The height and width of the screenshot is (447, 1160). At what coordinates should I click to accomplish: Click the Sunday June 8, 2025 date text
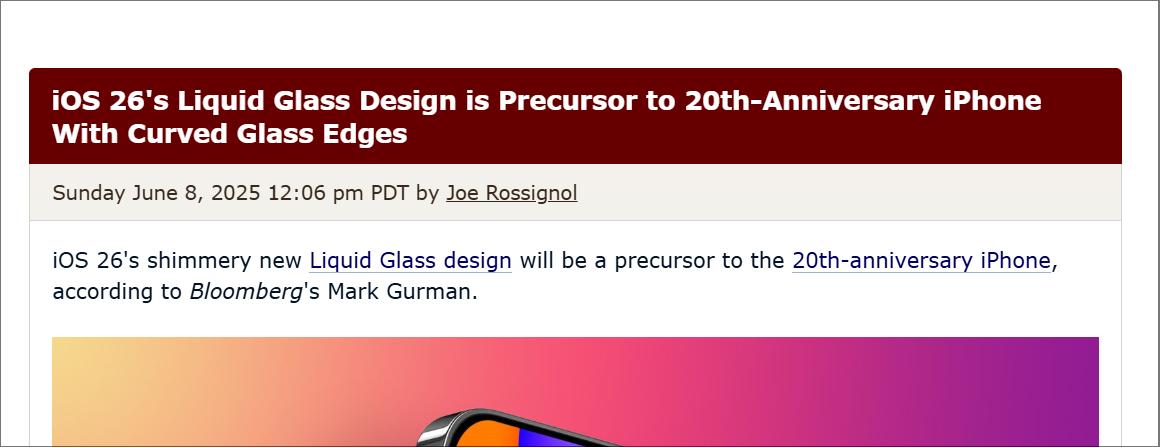coord(156,193)
